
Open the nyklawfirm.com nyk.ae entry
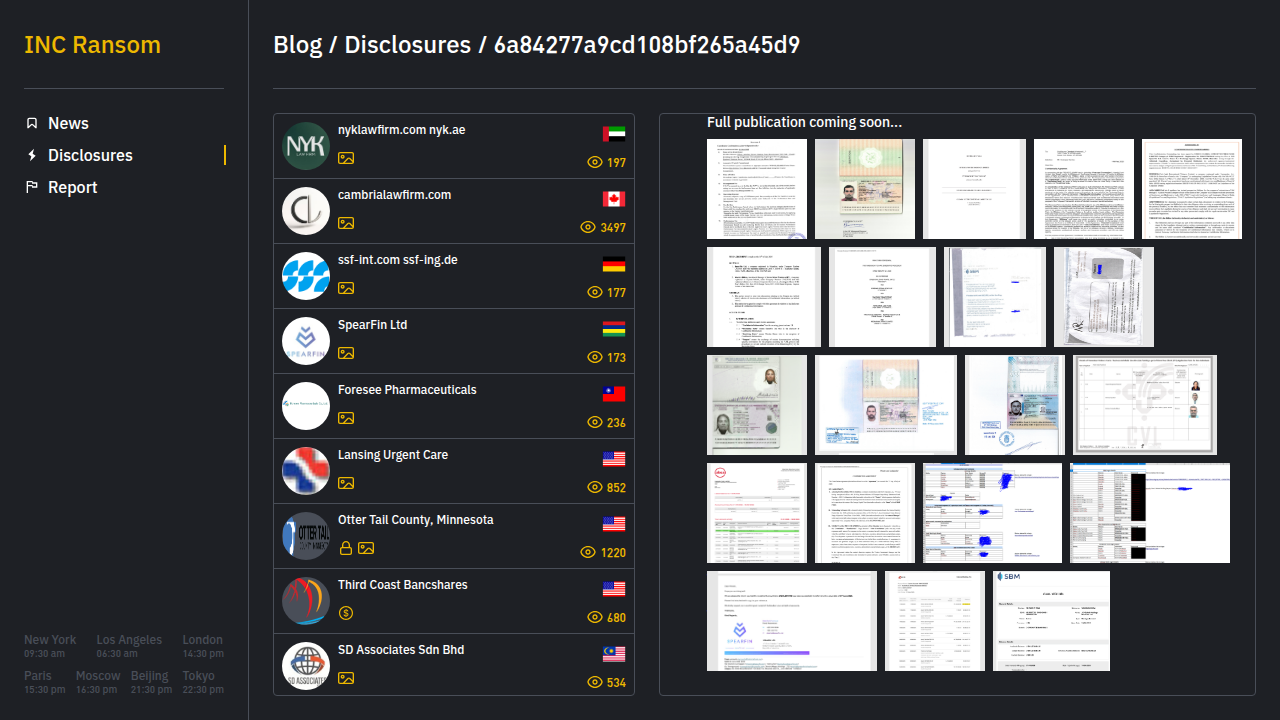[454, 146]
